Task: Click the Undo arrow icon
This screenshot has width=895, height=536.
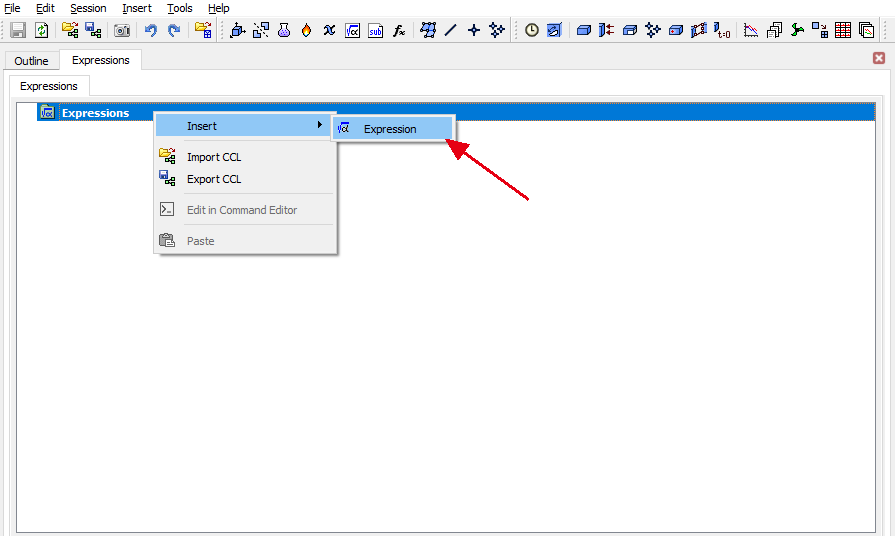Action: [151, 31]
